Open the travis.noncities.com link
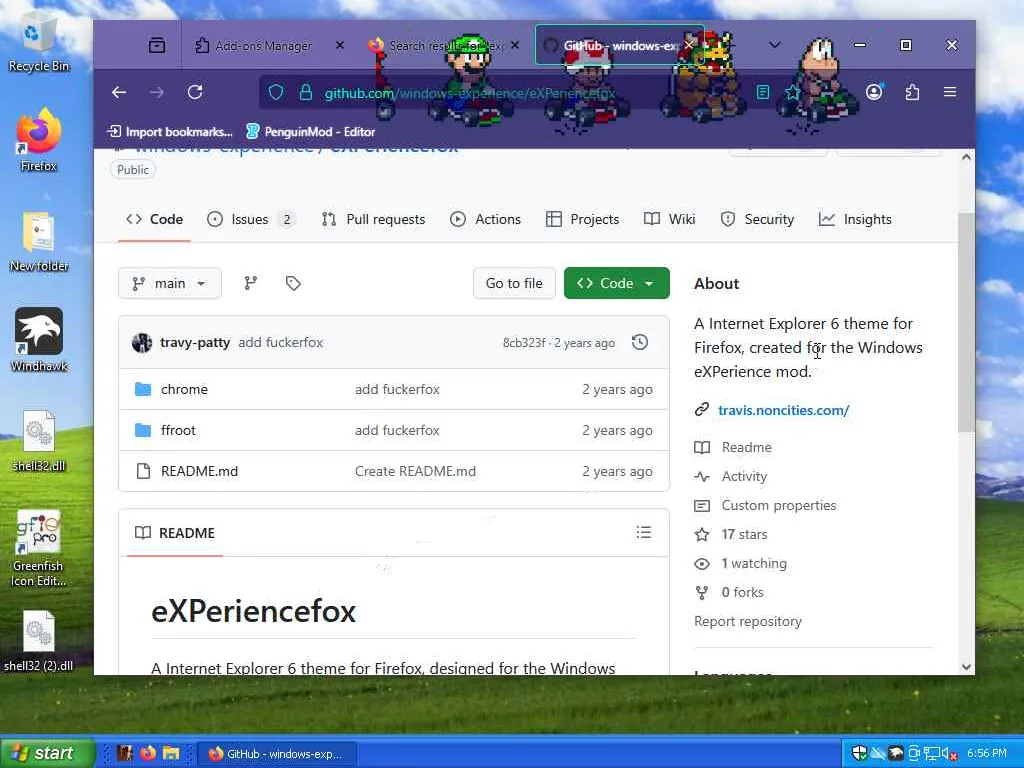Image resolution: width=1024 pixels, height=768 pixels. click(783, 410)
